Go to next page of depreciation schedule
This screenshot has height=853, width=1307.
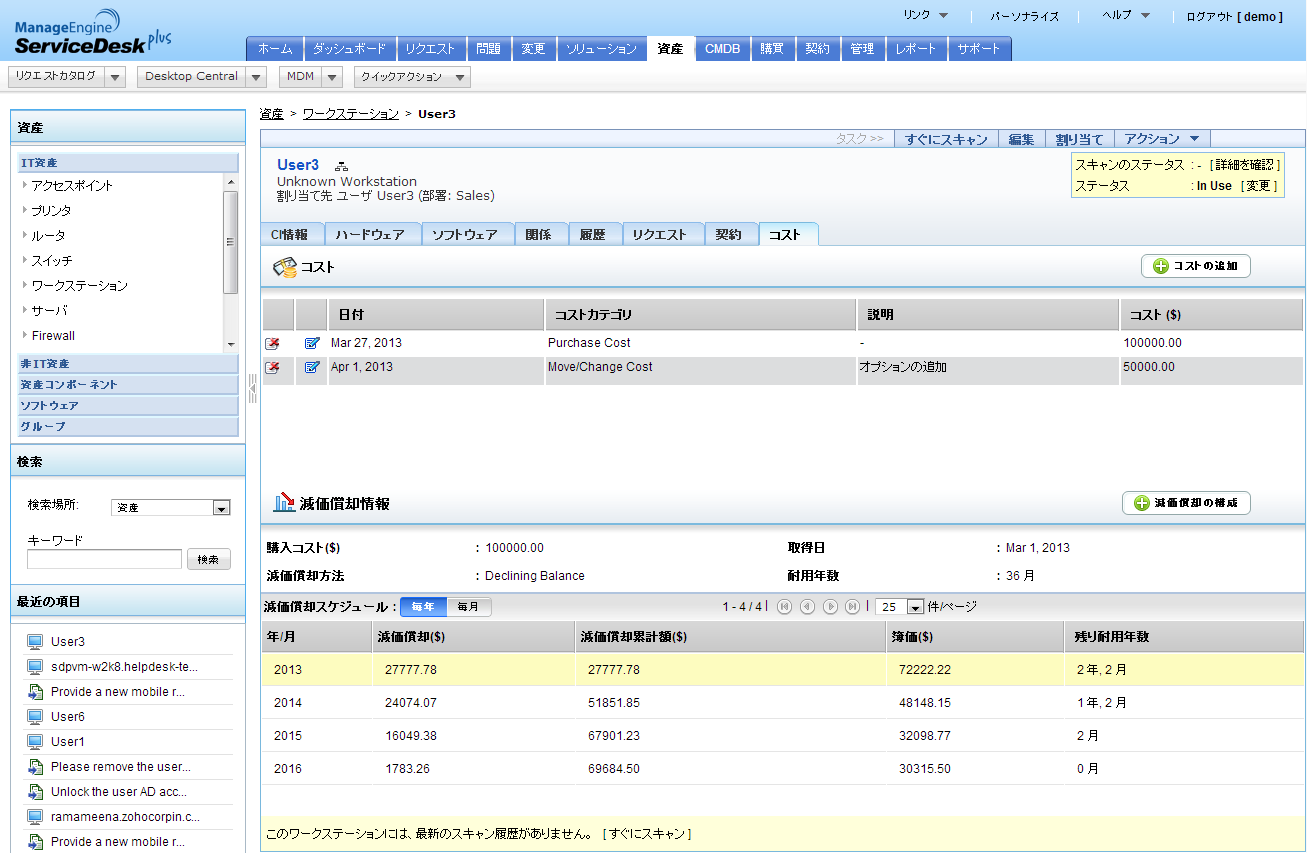(830, 607)
